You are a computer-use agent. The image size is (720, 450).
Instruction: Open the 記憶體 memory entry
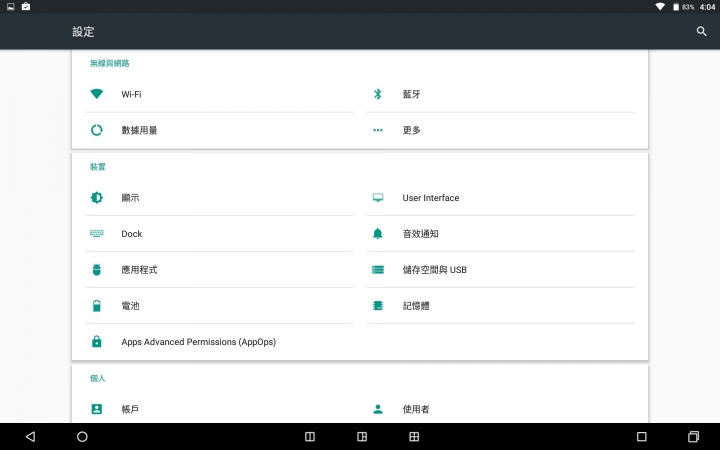(501, 305)
